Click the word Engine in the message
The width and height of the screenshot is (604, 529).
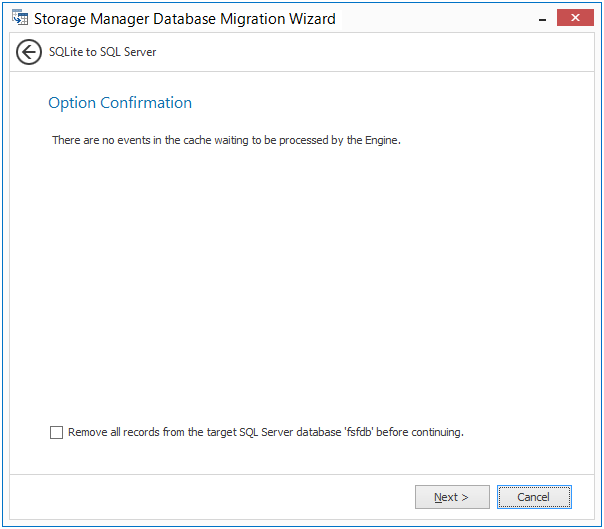380,140
